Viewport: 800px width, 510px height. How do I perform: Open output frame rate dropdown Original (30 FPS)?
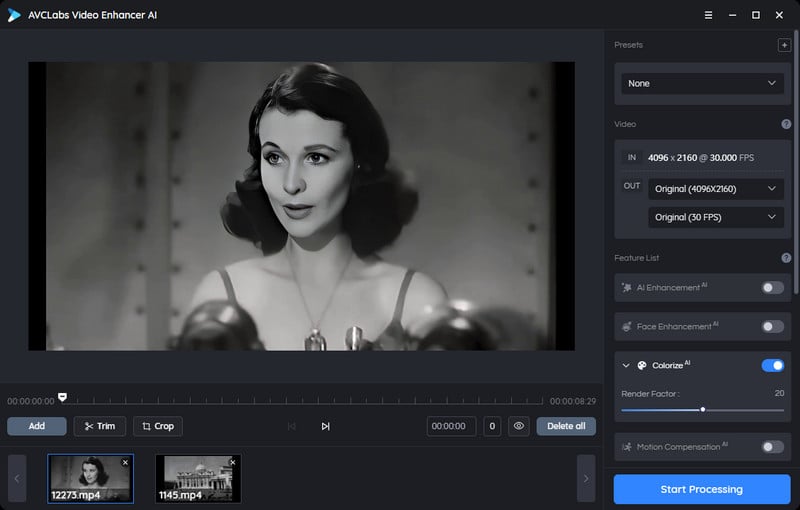click(x=716, y=217)
